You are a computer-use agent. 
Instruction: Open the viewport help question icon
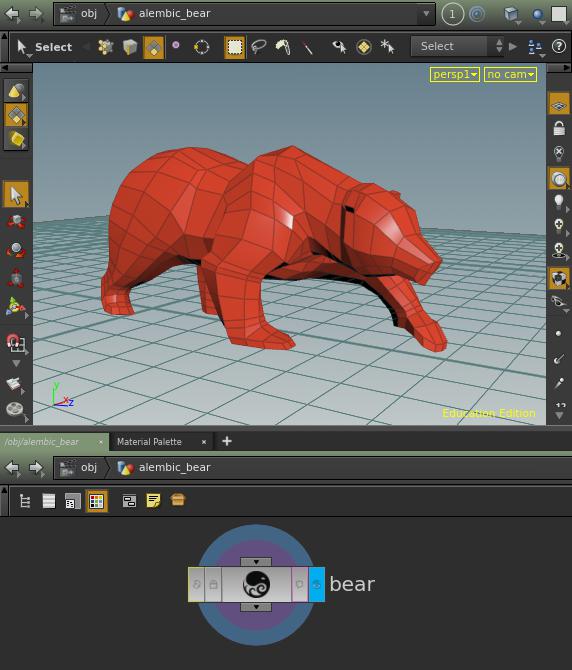coord(559,46)
